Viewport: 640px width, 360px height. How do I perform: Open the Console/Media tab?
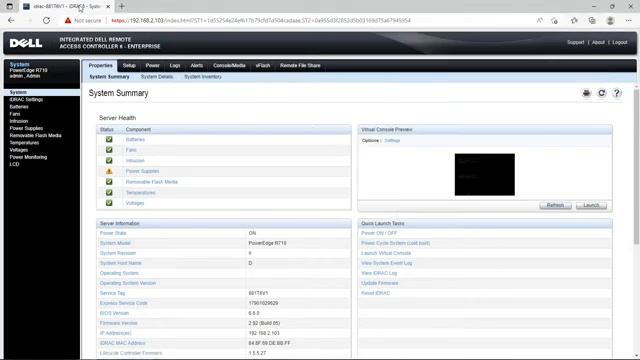click(x=229, y=66)
